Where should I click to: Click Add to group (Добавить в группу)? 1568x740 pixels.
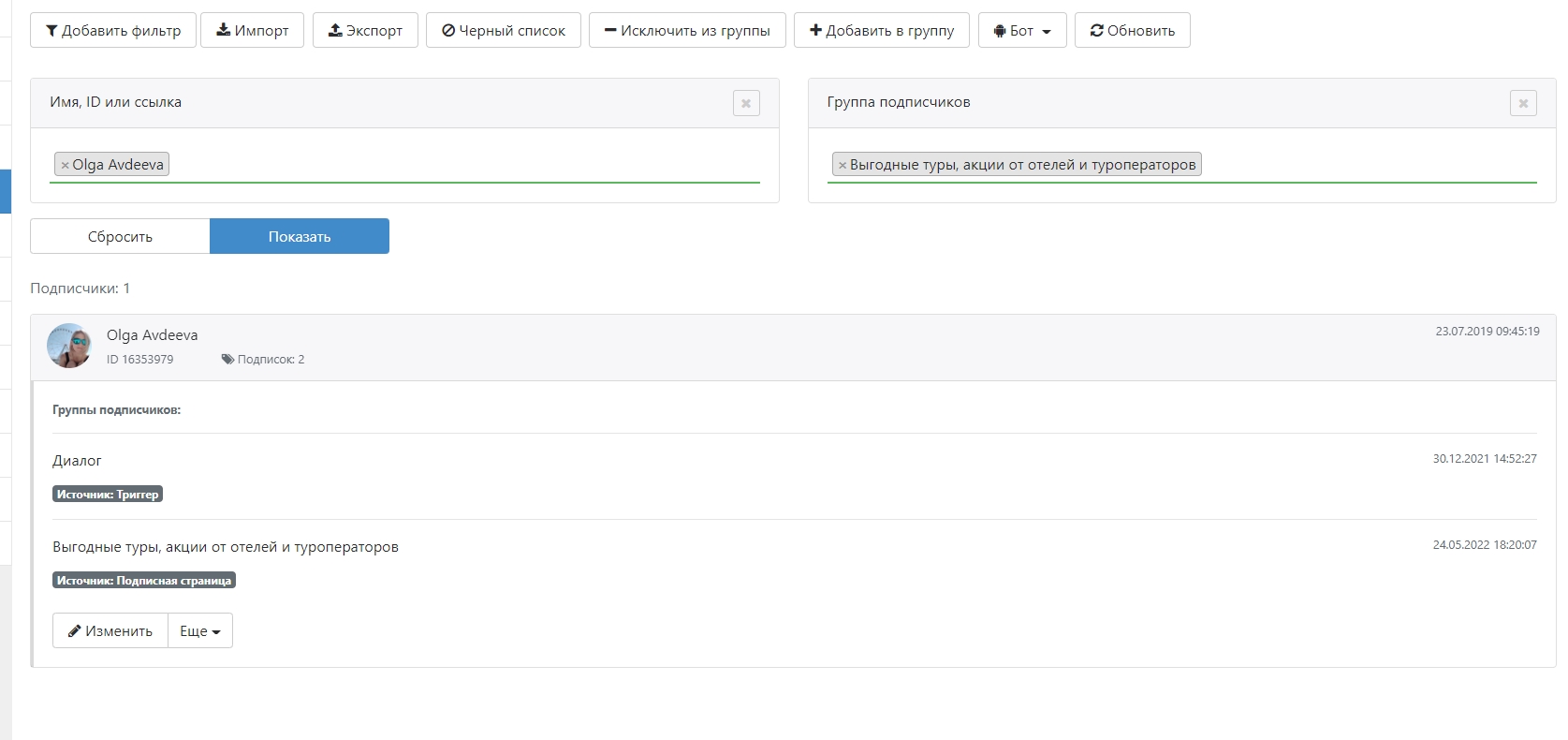pyautogui.click(x=881, y=30)
